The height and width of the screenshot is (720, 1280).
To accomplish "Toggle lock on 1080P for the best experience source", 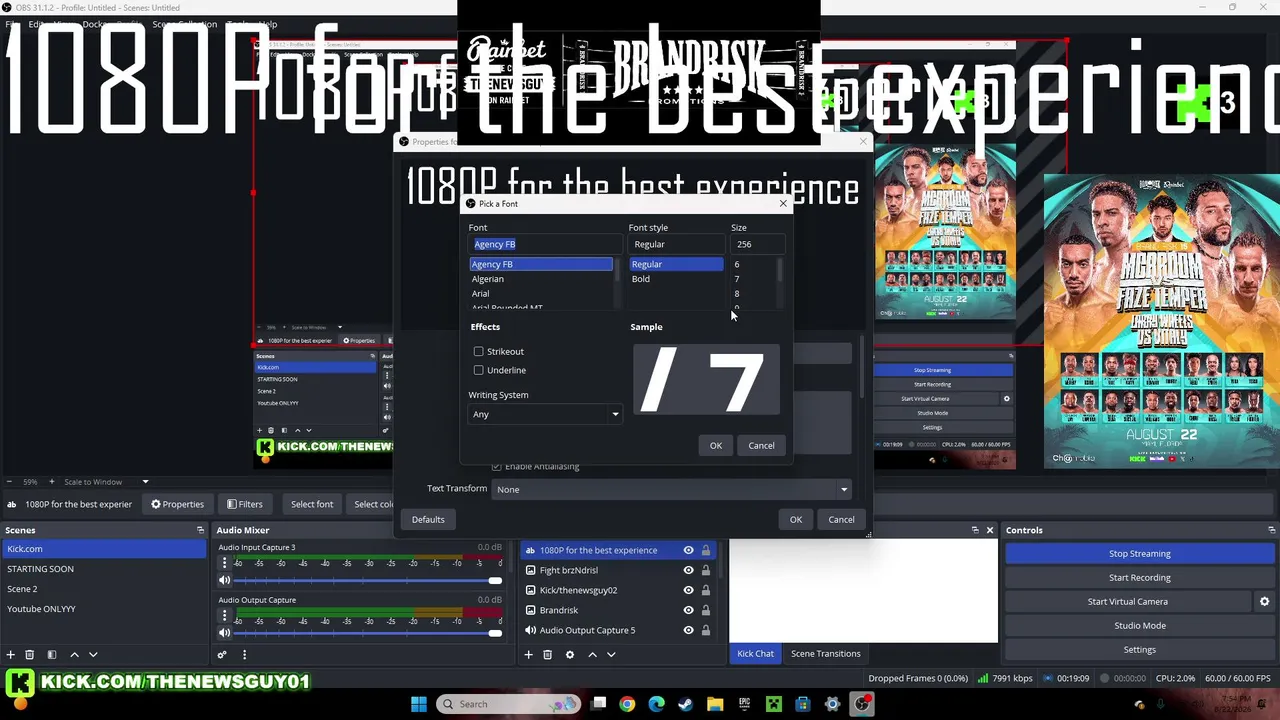I will tap(706, 550).
